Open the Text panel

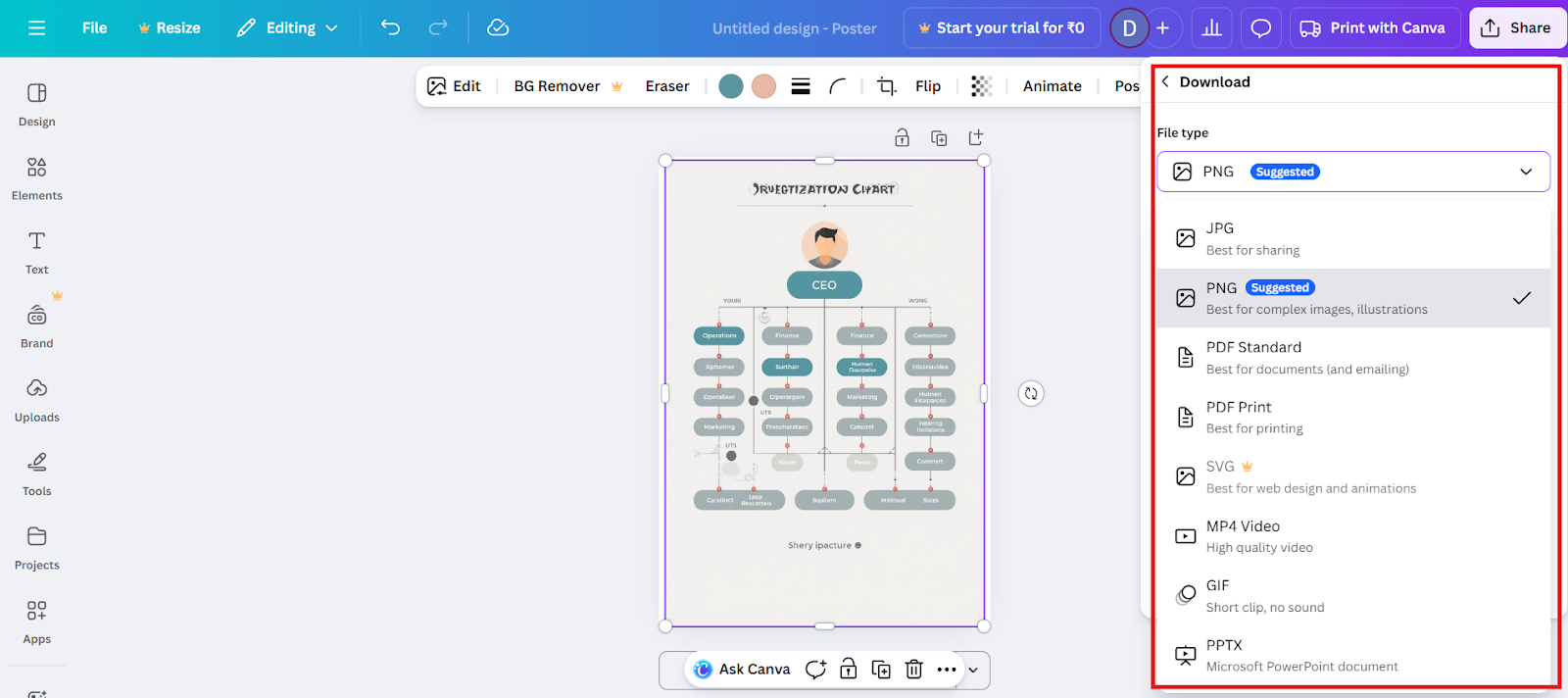(x=36, y=253)
